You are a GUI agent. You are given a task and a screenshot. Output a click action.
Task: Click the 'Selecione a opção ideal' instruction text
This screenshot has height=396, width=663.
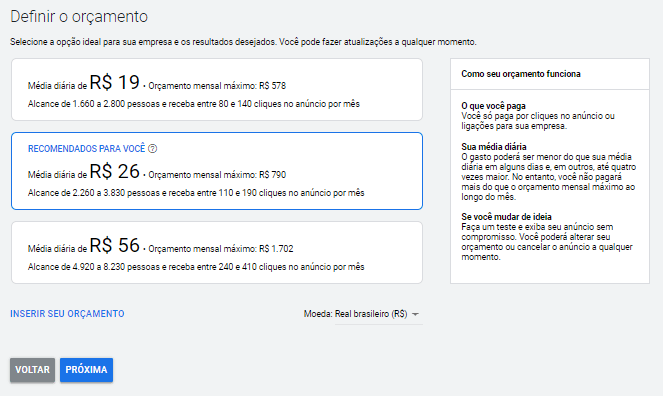point(243,42)
